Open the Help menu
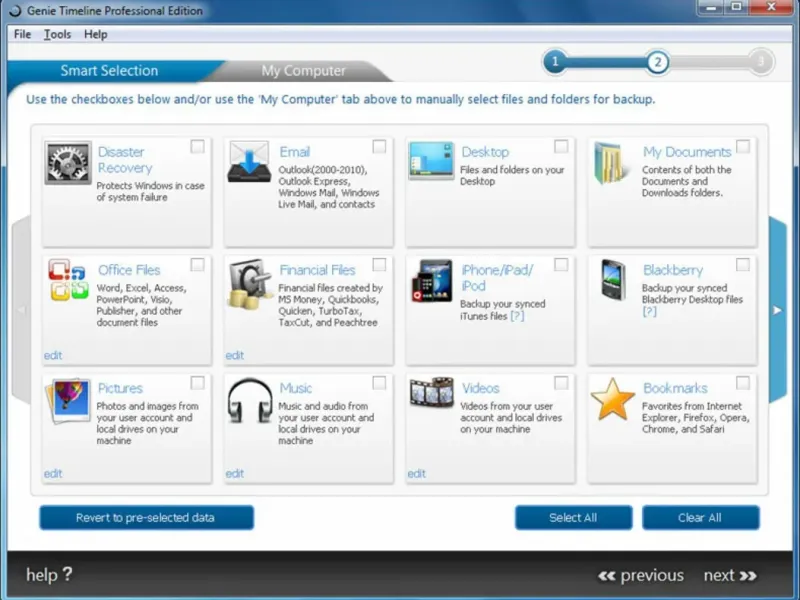Viewport: 800px width, 600px height. point(95,34)
